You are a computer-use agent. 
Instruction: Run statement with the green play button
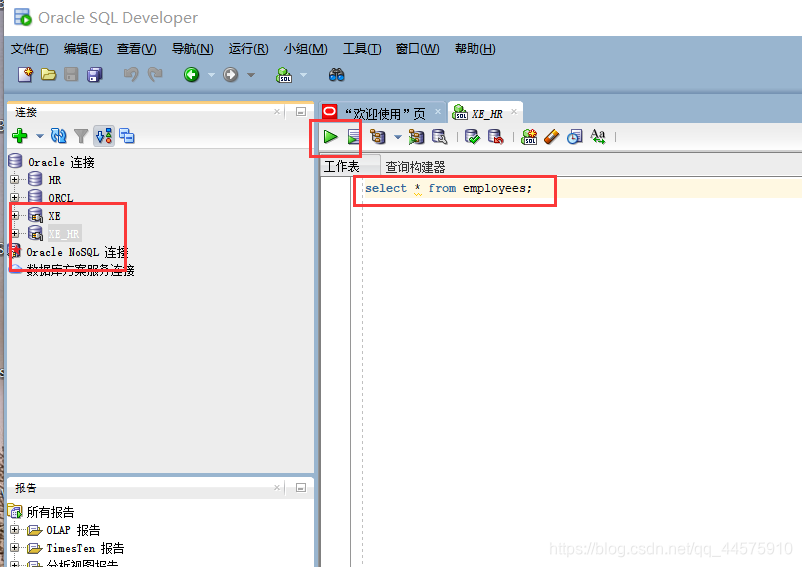point(330,137)
